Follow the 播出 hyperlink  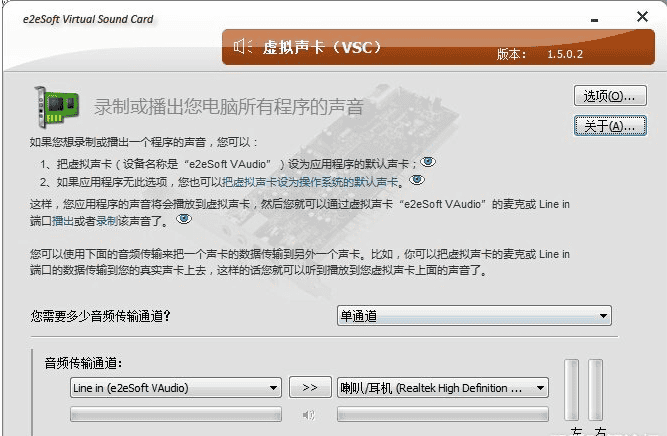coord(62,220)
